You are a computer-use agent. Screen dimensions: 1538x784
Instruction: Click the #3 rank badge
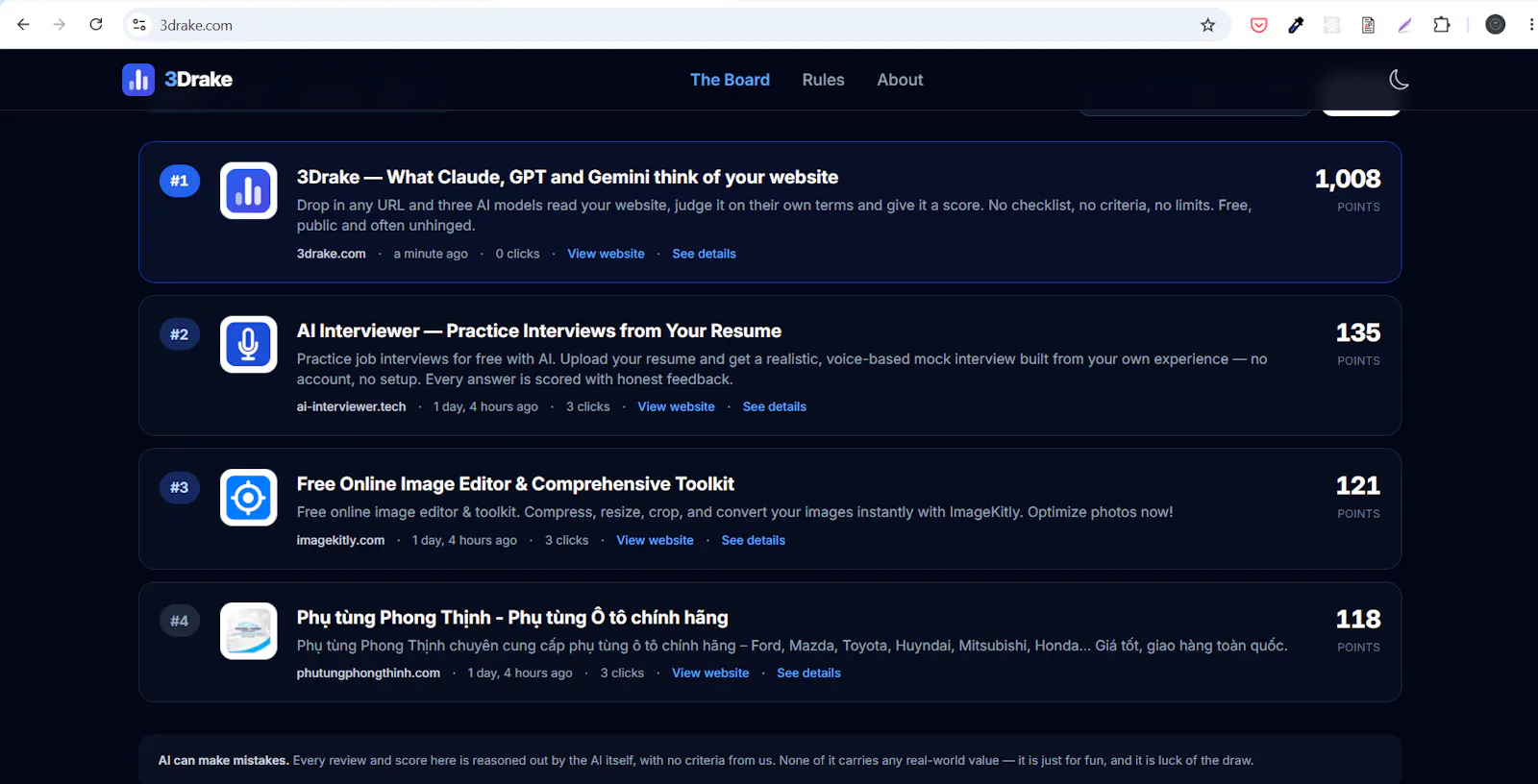tap(180, 487)
